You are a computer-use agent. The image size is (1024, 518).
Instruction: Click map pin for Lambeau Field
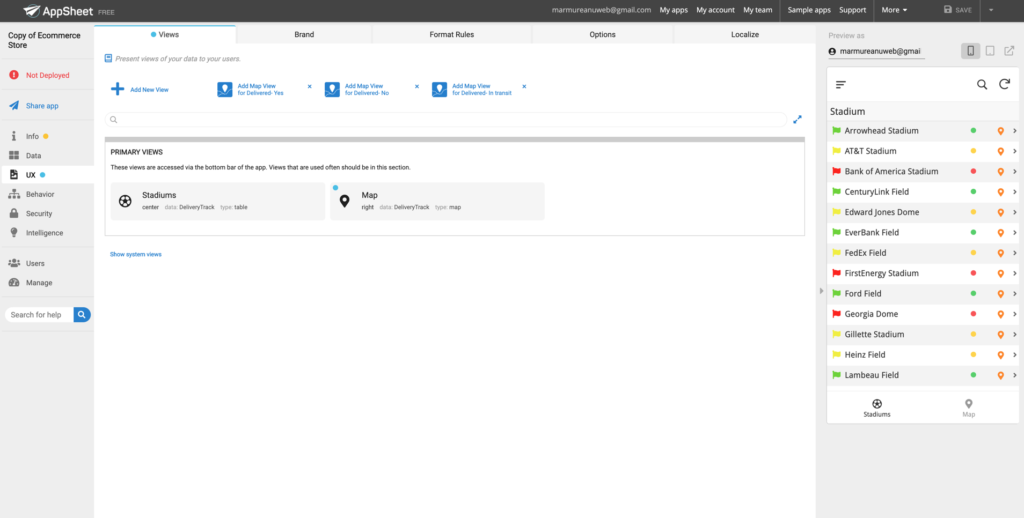(x=1000, y=375)
